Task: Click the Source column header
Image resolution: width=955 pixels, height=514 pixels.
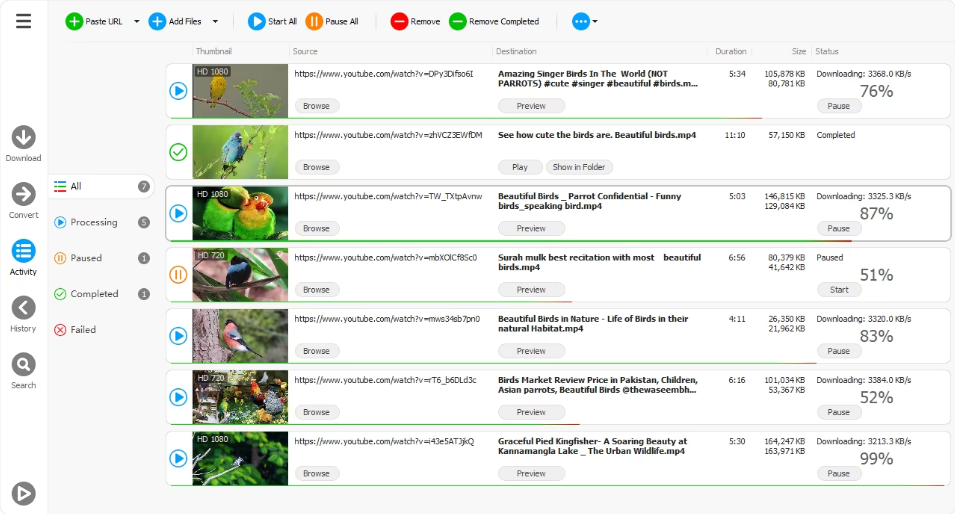Action: tap(305, 51)
